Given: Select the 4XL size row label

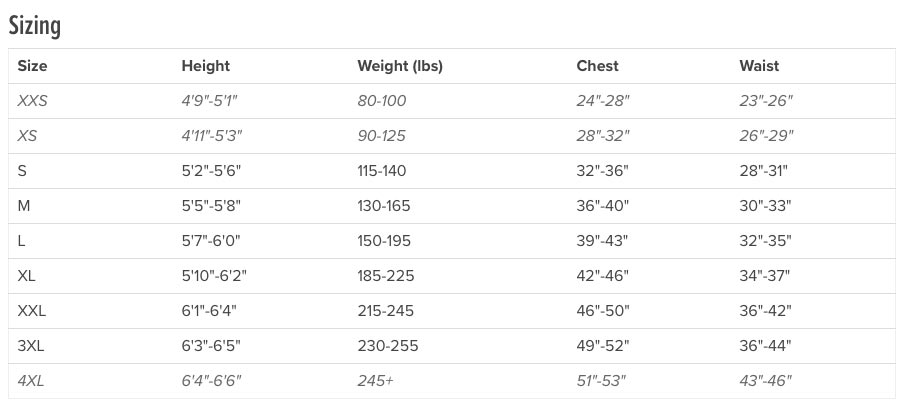Looking at the screenshot, I should [30, 381].
